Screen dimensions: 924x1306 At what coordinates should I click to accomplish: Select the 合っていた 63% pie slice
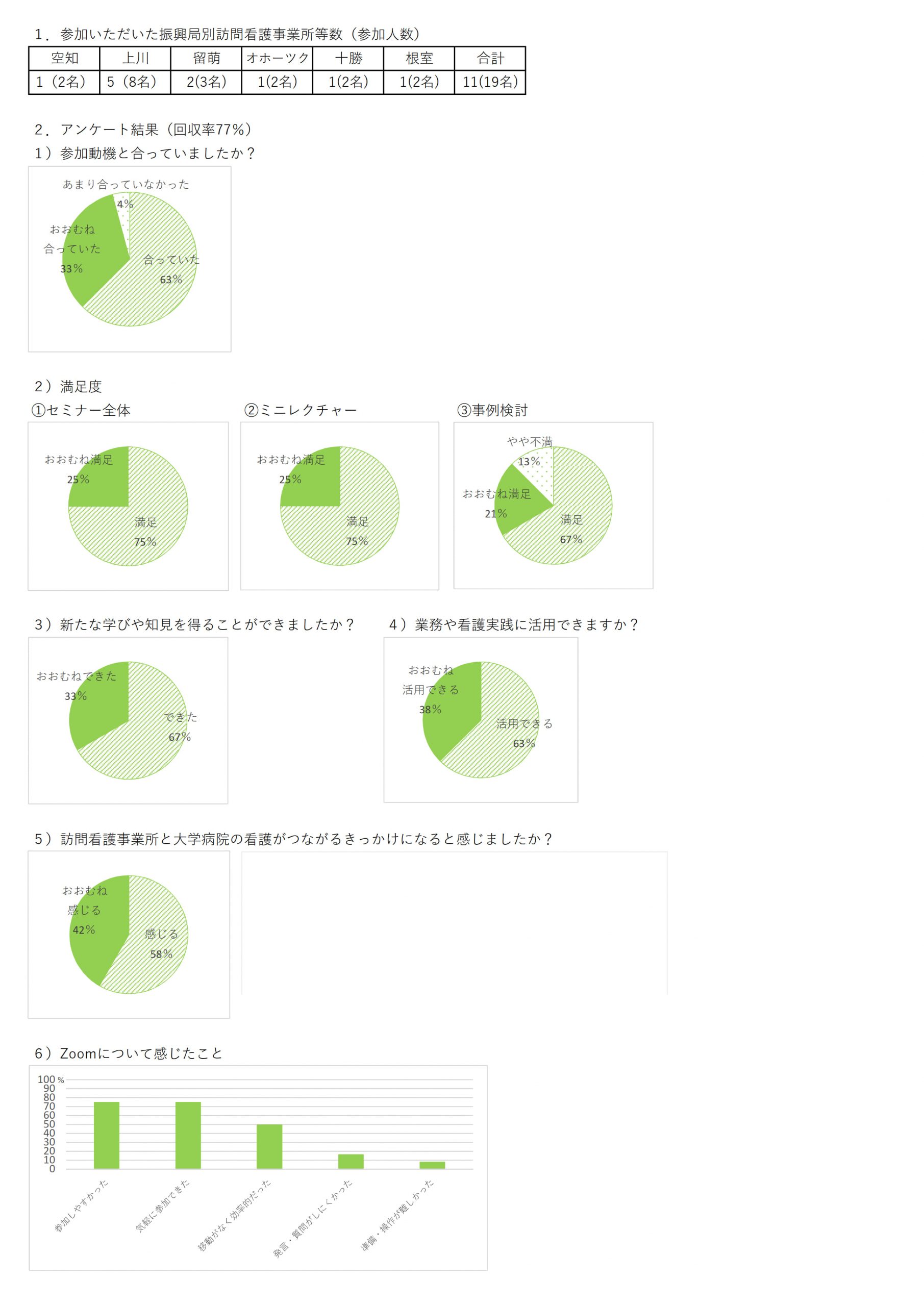[159, 273]
